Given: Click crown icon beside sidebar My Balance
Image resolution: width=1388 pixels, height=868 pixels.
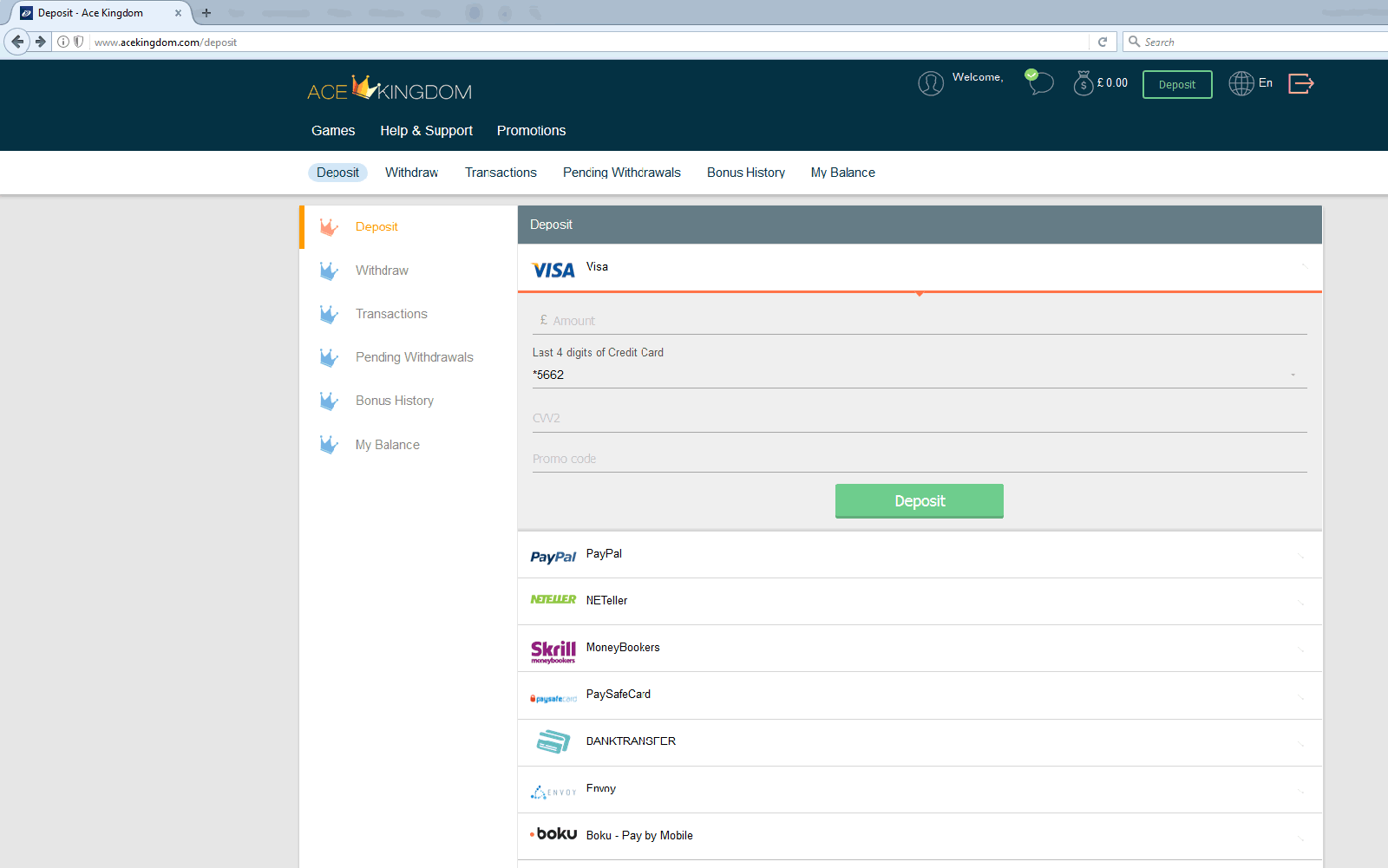Looking at the screenshot, I should point(329,445).
